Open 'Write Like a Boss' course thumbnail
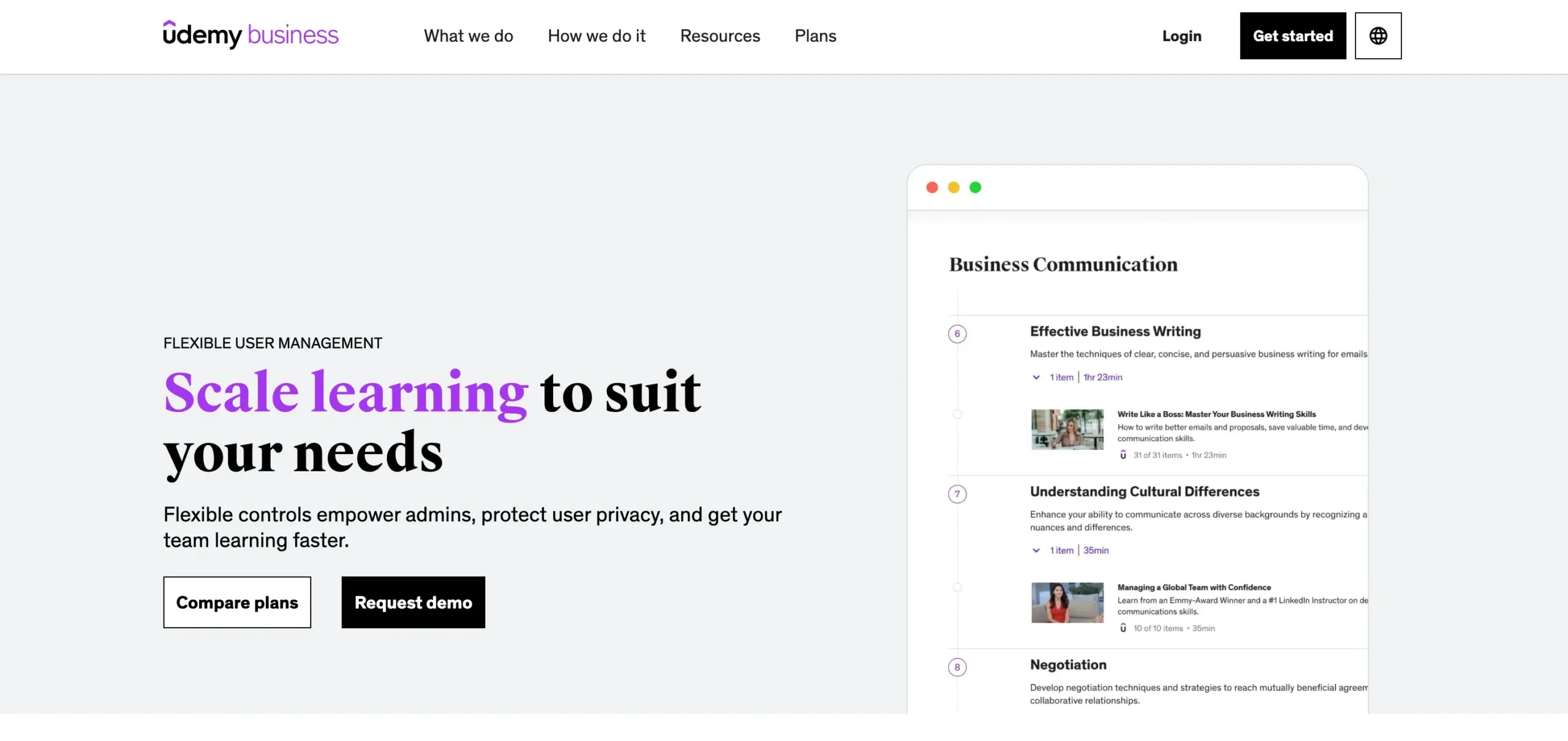 coord(1067,429)
